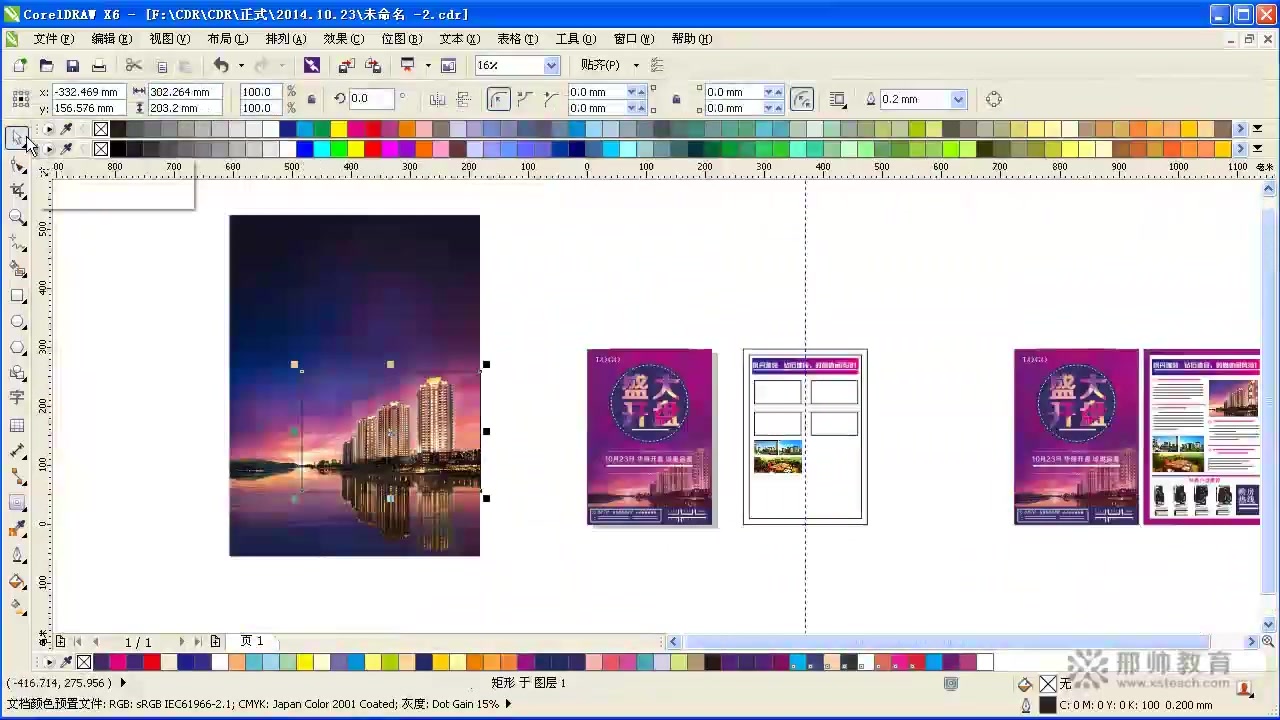Open the wrap text options dropdown
The image size is (1280, 720).
tap(838, 99)
